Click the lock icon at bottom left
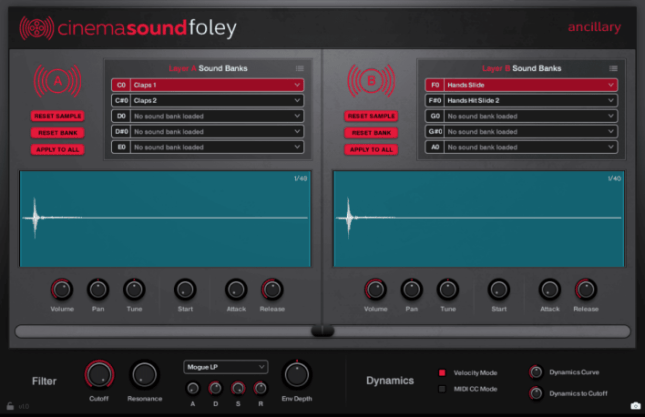 click(10, 406)
